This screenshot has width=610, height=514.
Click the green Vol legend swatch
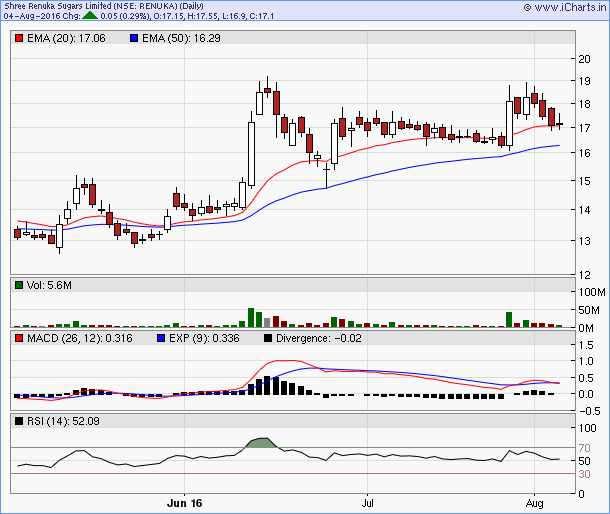tap(18, 285)
